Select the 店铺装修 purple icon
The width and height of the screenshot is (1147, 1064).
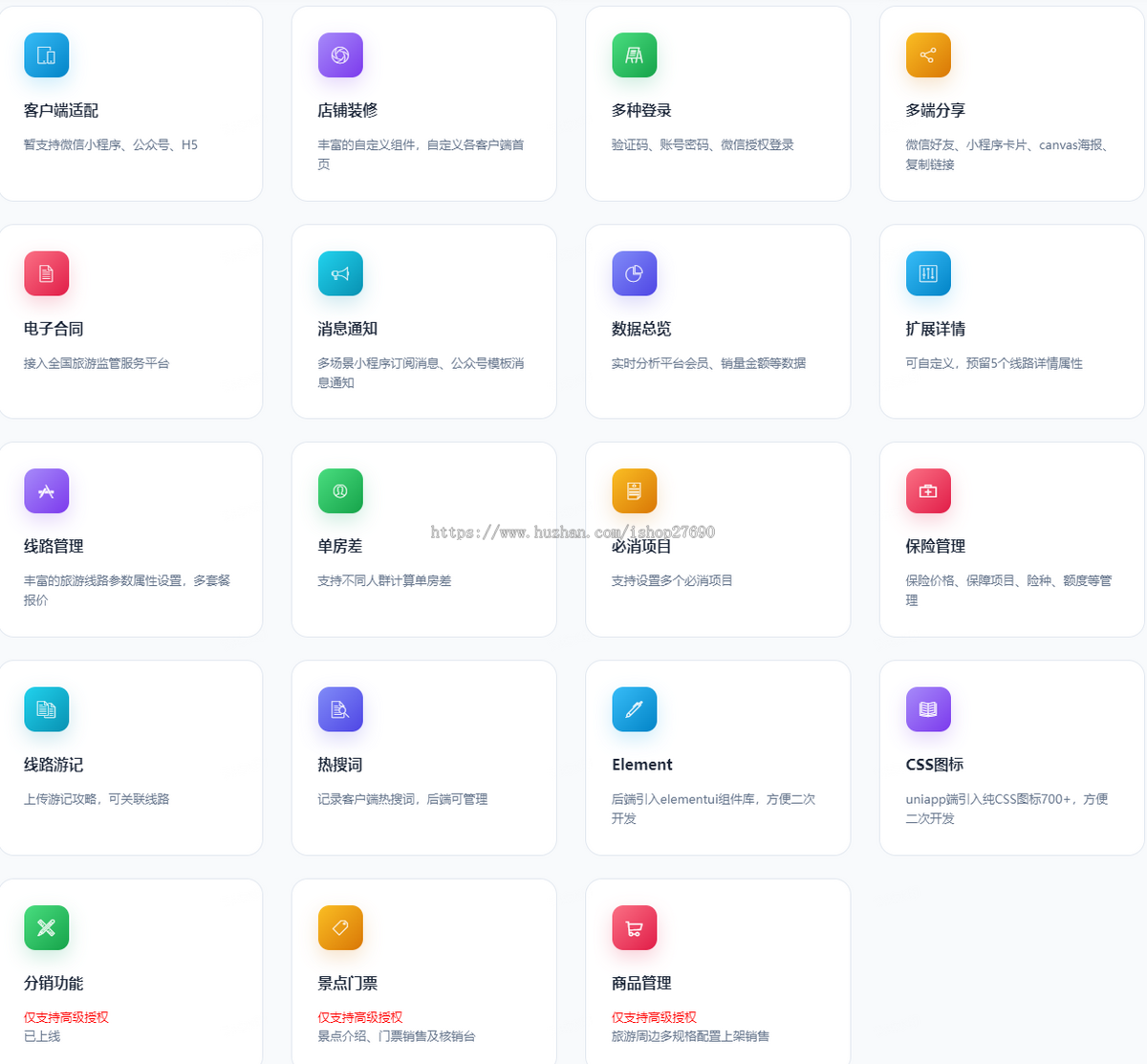click(x=340, y=55)
